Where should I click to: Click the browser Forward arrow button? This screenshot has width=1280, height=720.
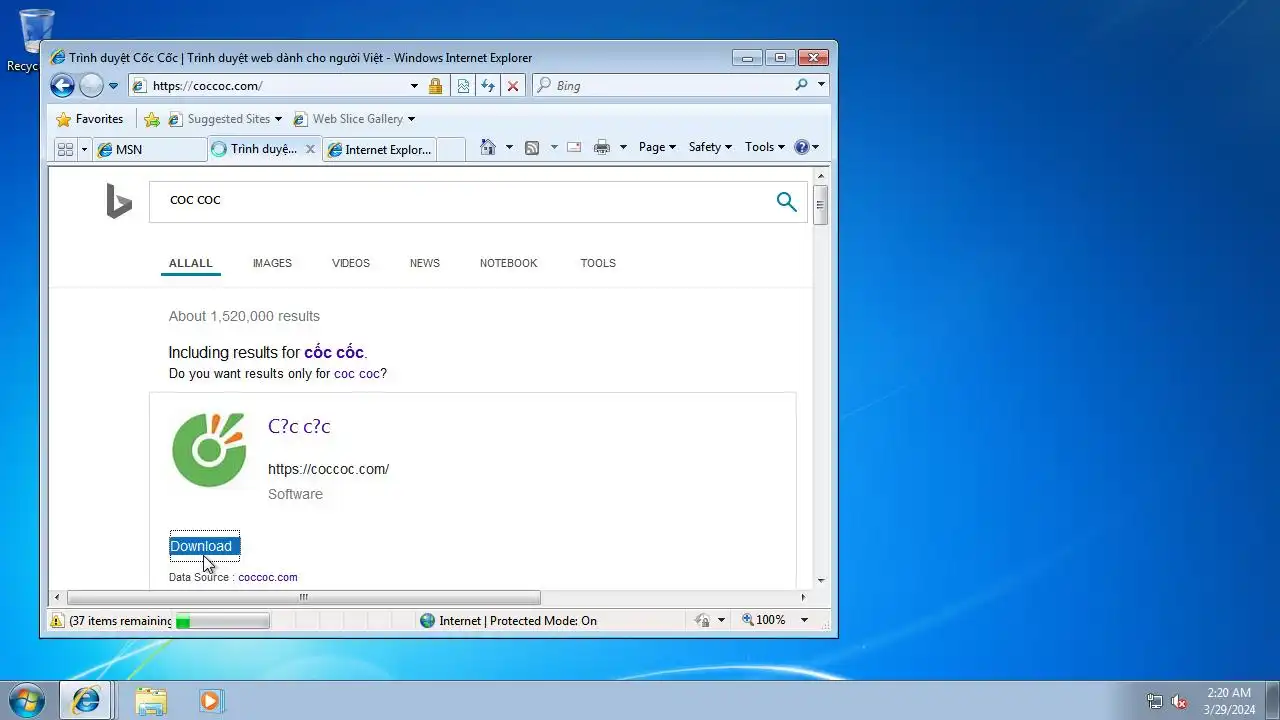[91, 86]
